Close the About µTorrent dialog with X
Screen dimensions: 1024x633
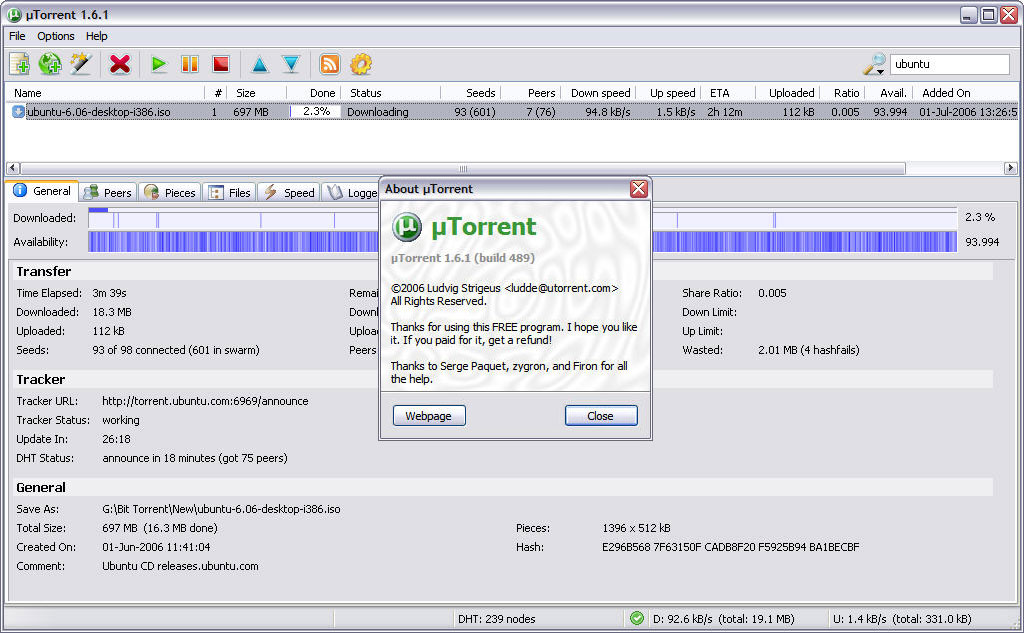(x=638, y=189)
